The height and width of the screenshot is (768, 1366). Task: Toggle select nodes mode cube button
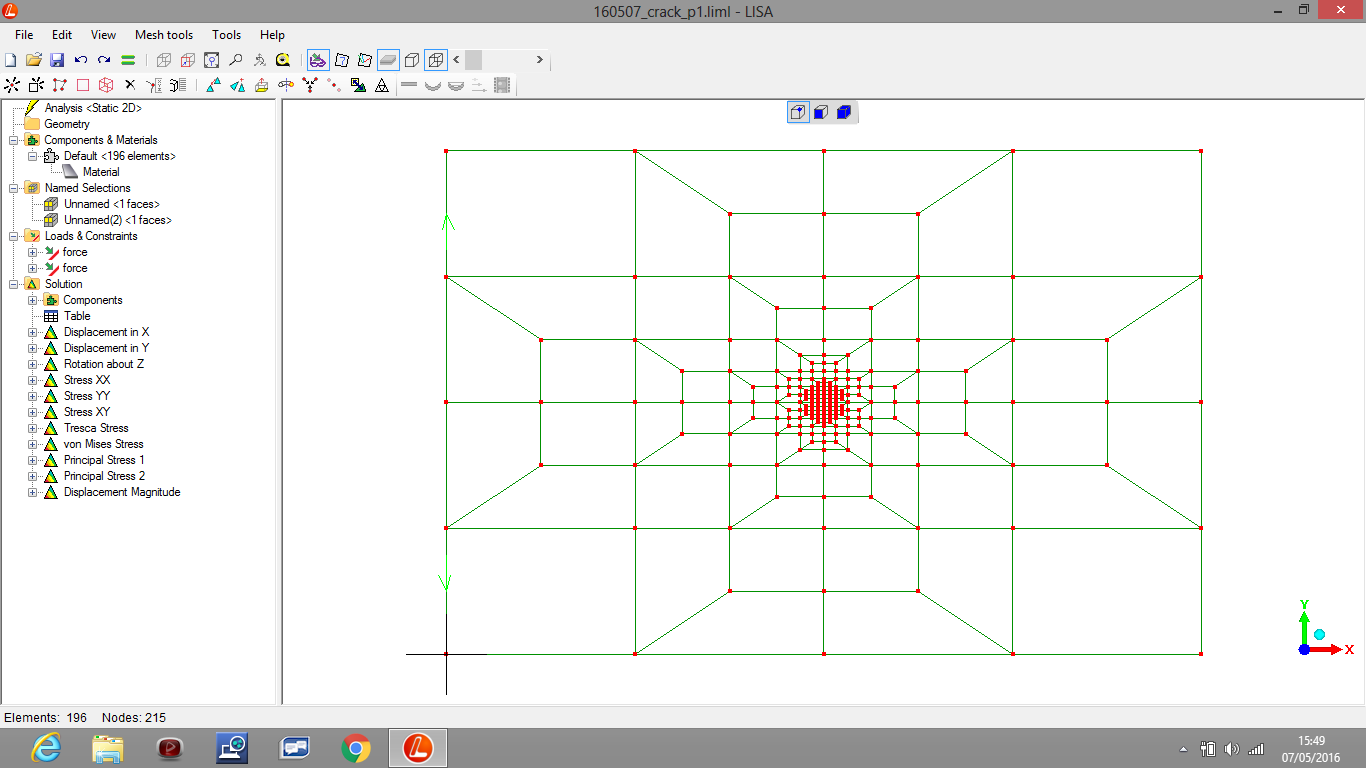point(798,112)
